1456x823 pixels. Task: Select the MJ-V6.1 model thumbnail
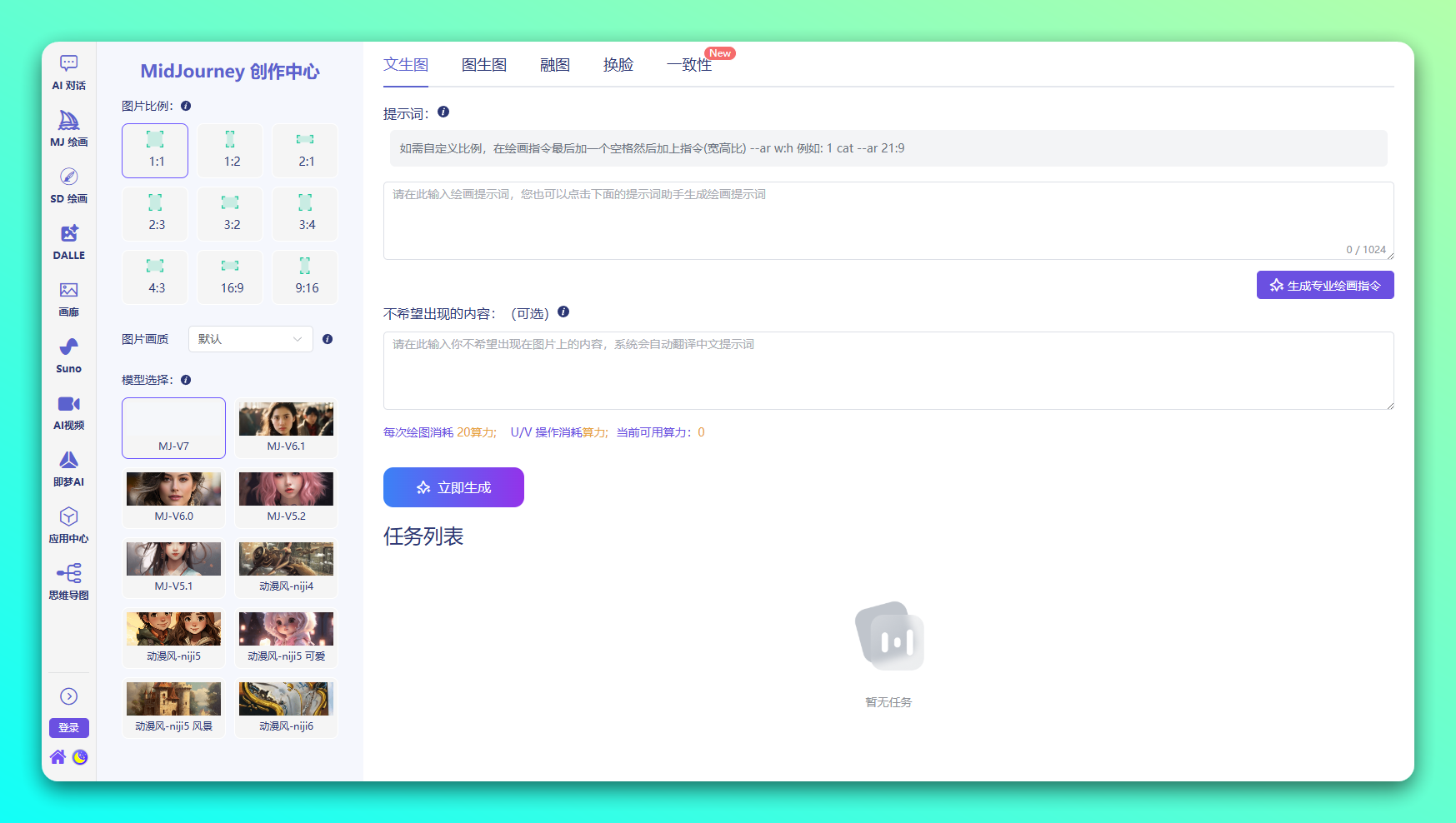click(286, 427)
